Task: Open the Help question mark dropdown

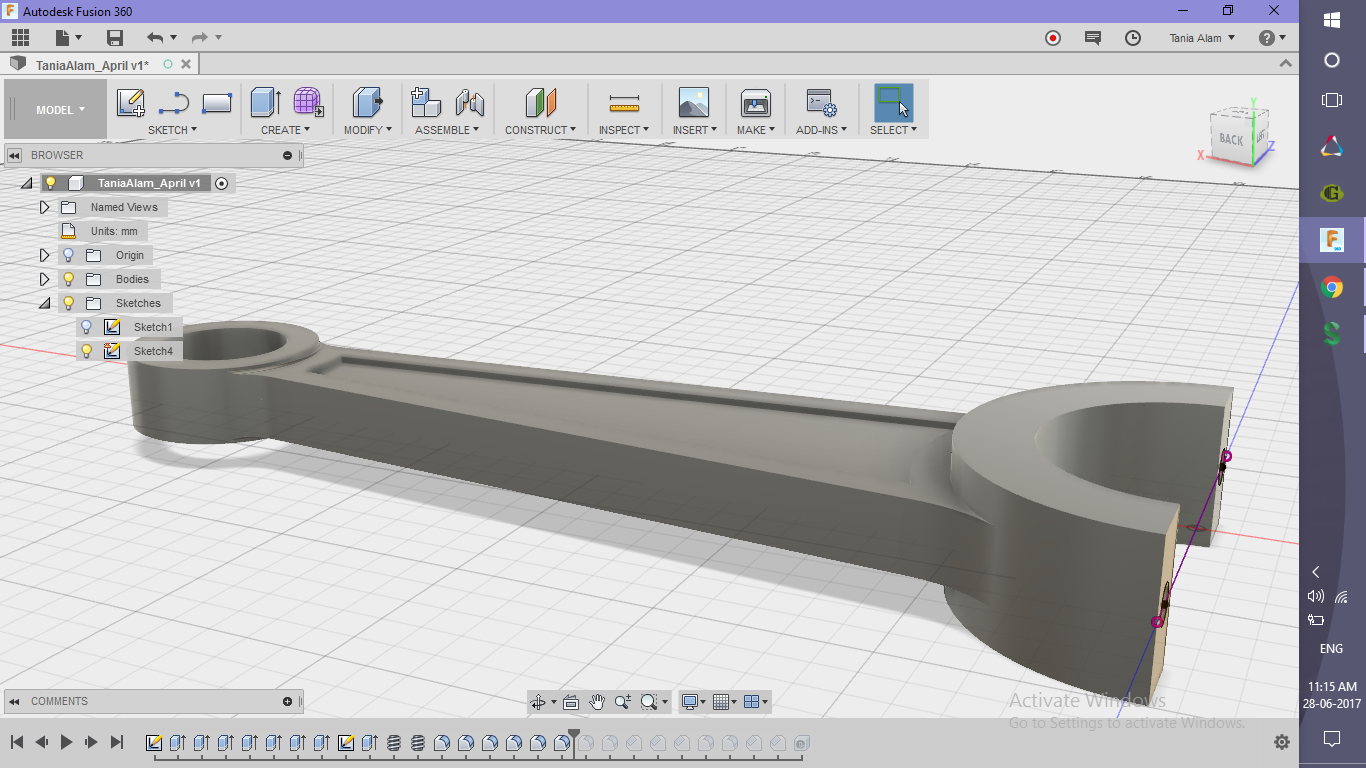Action: [1272, 38]
